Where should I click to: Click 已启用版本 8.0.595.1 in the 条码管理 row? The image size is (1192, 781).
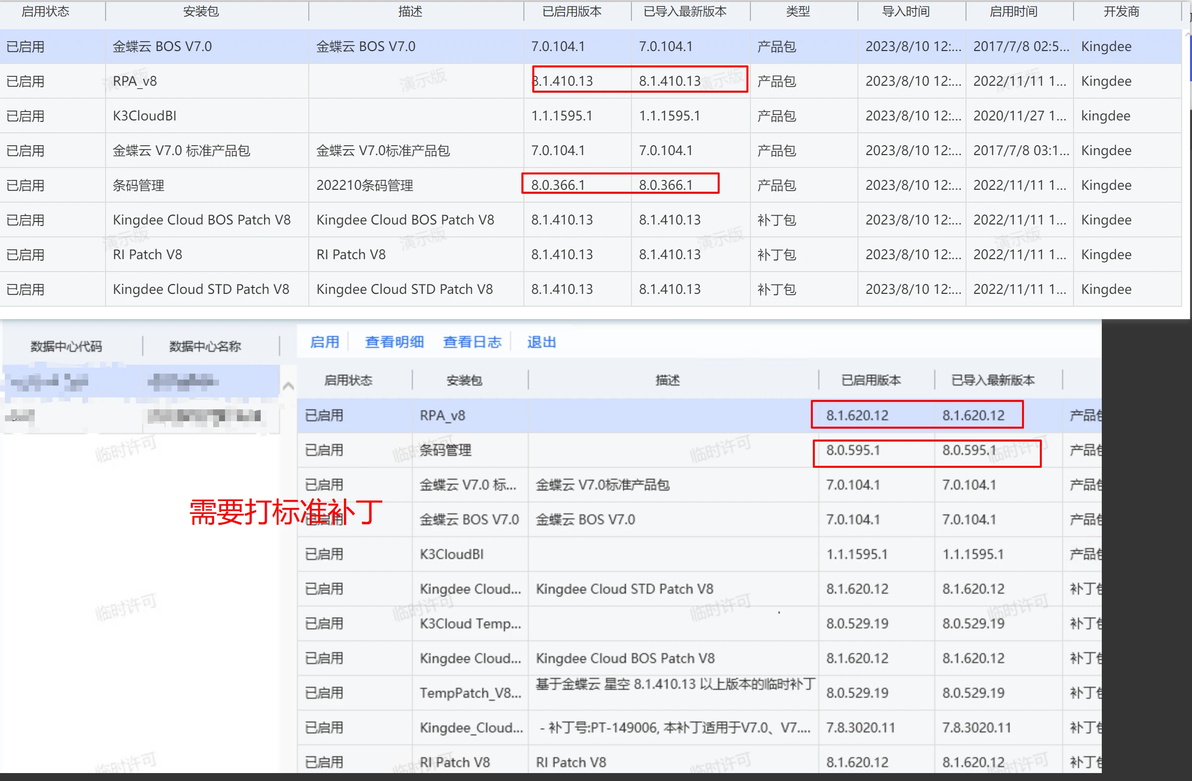(853, 450)
